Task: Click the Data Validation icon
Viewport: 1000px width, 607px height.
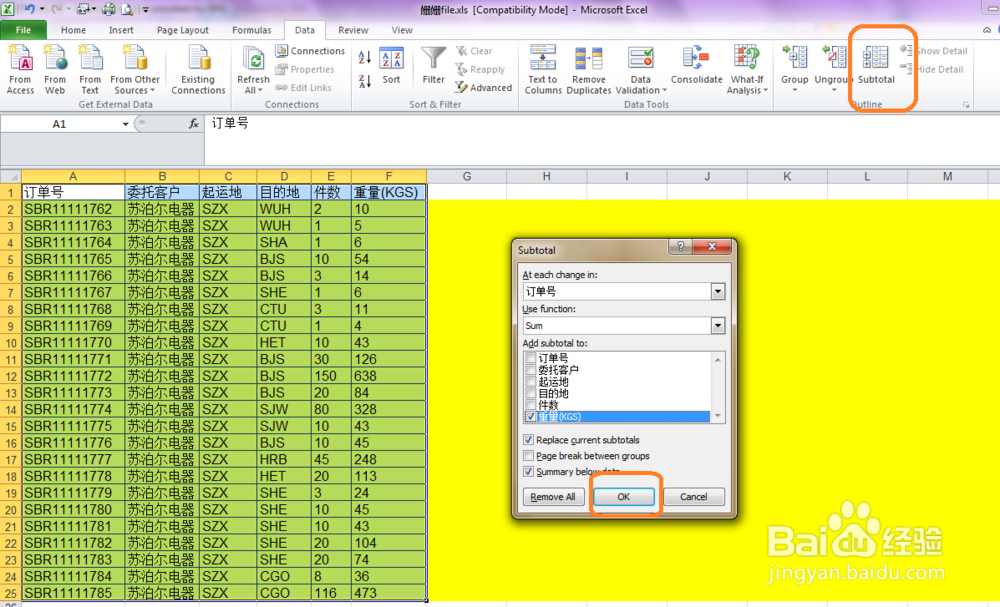Action: point(641,59)
